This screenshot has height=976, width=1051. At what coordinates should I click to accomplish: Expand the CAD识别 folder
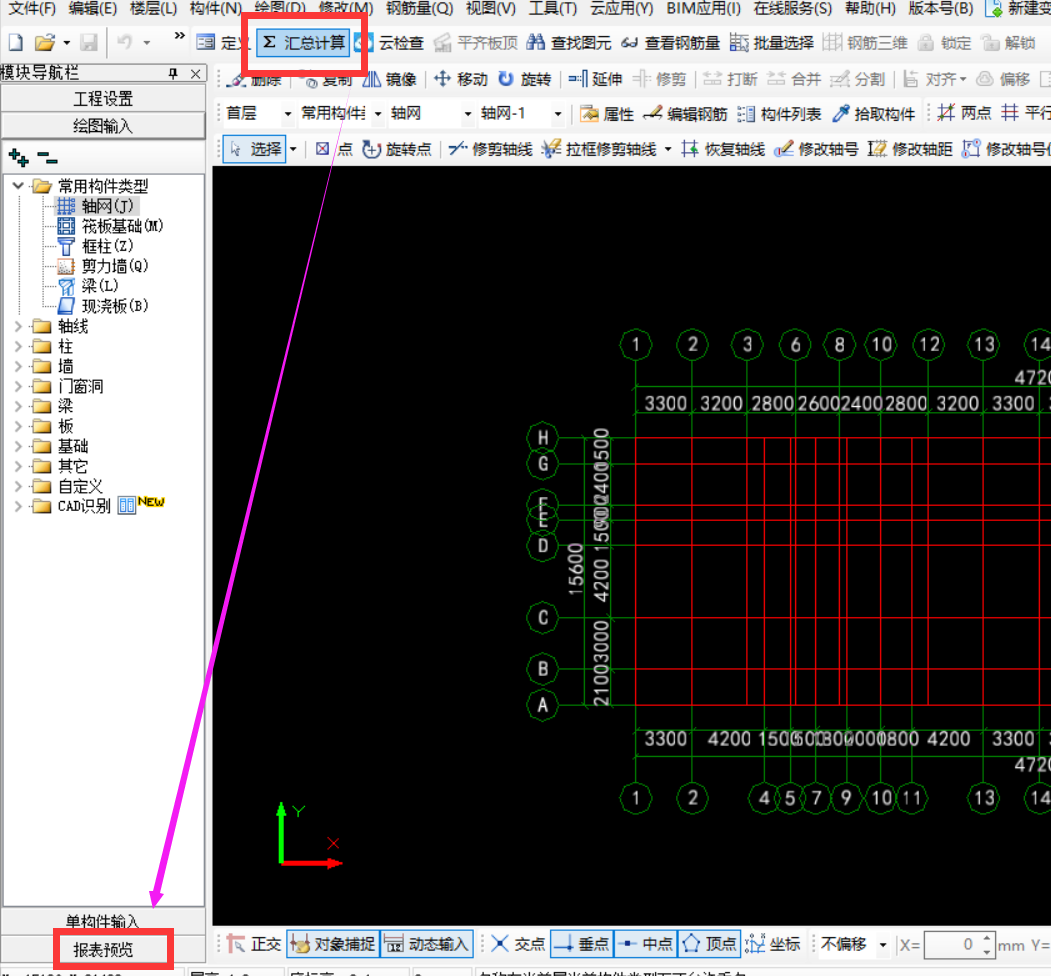click(x=18, y=506)
